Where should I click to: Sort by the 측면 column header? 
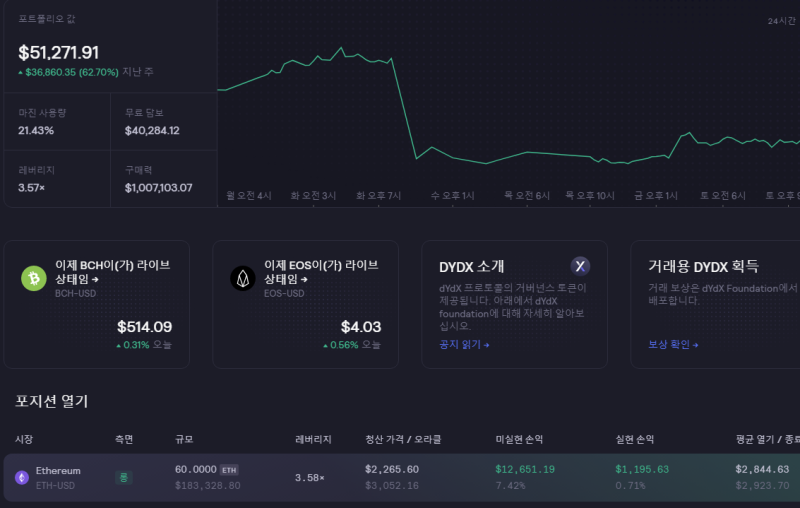point(124,439)
